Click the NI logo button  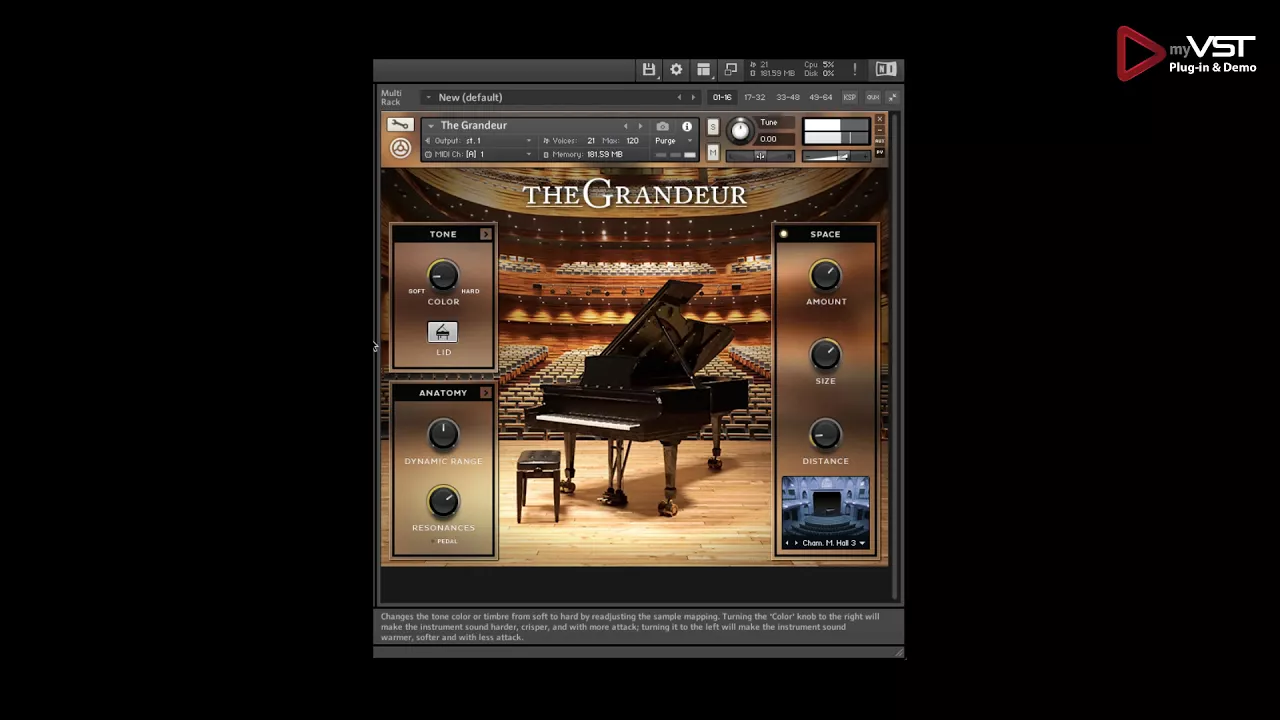[886, 69]
